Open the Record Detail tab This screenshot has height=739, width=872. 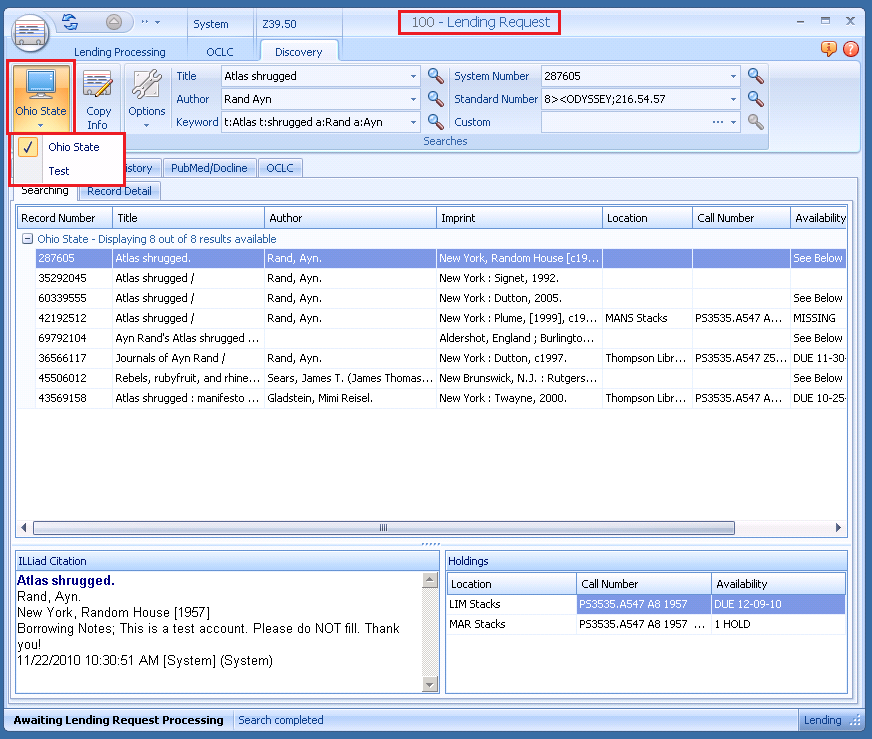pos(118,191)
